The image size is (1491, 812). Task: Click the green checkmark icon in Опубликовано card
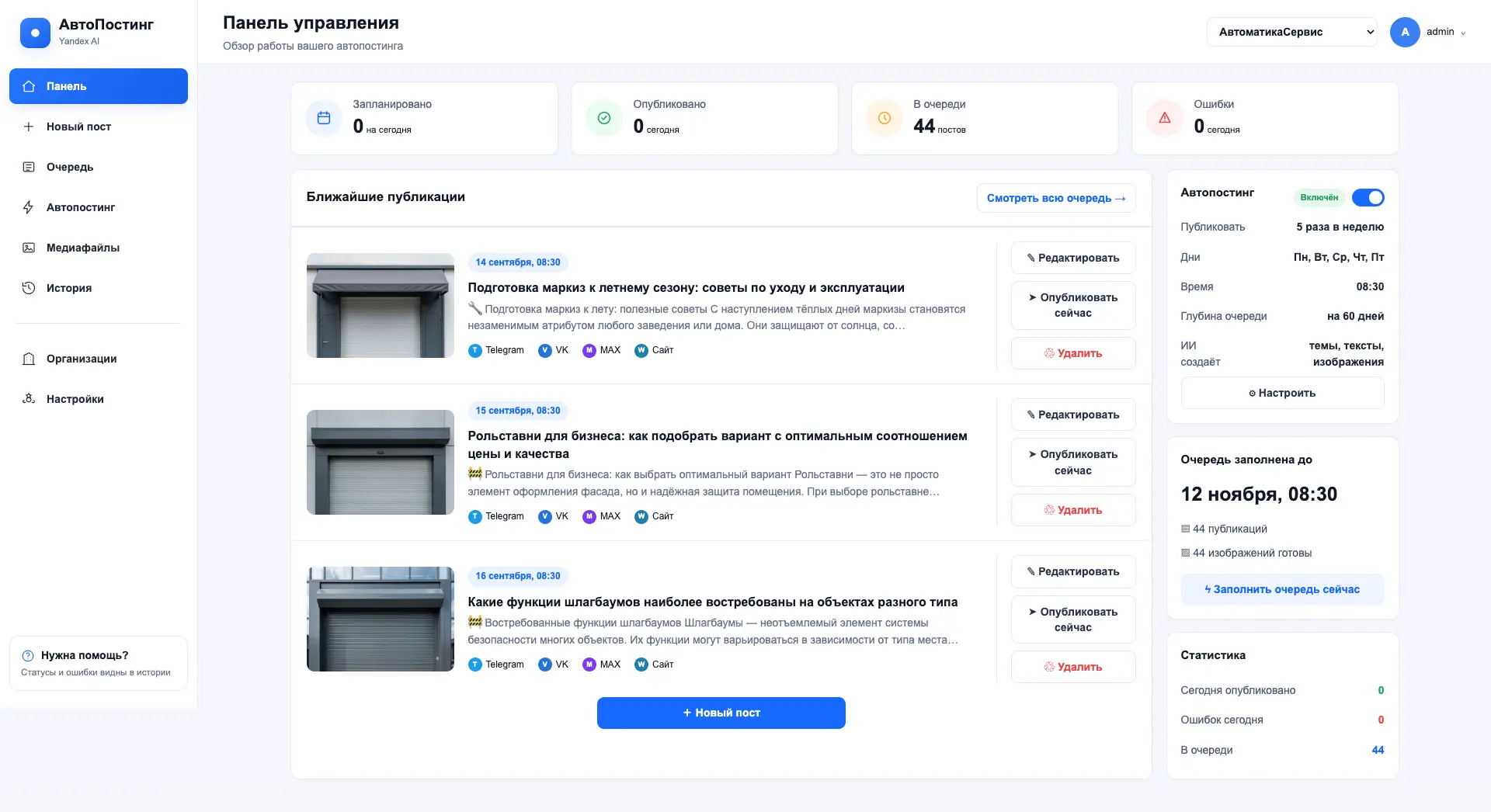[604, 118]
